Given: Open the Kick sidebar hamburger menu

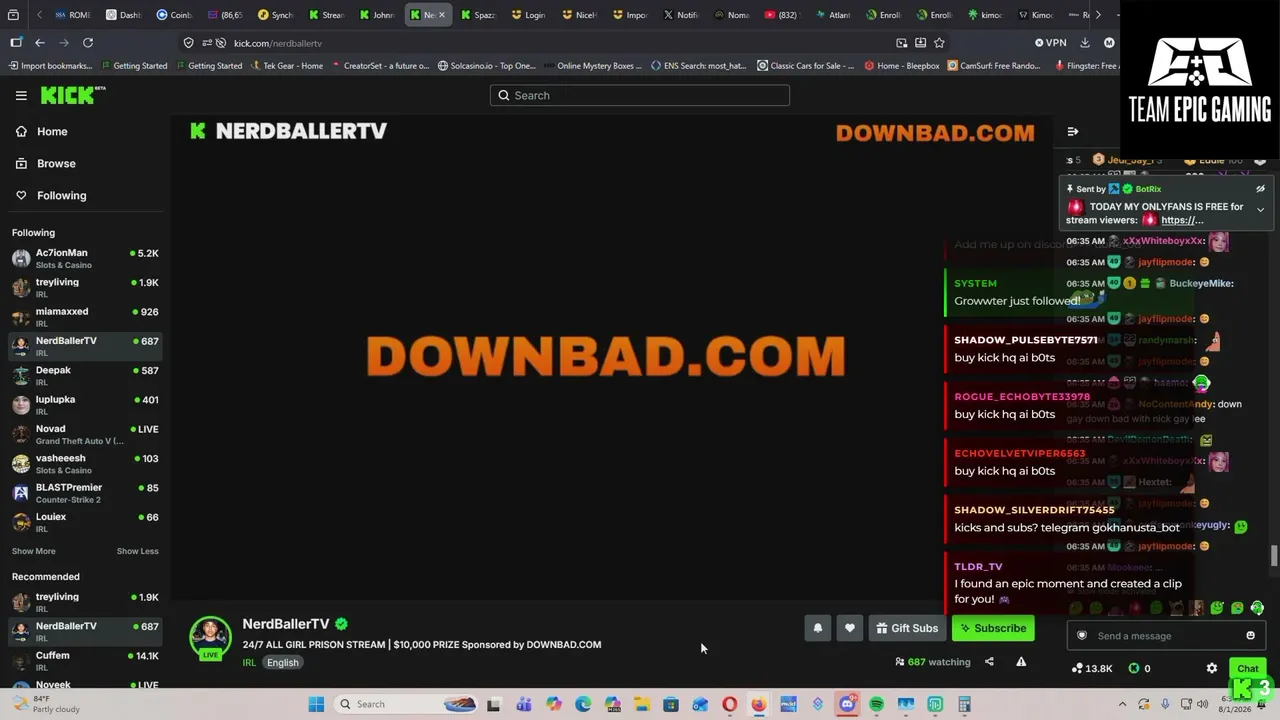Looking at the screenshot, I should [x=21, y=96].
